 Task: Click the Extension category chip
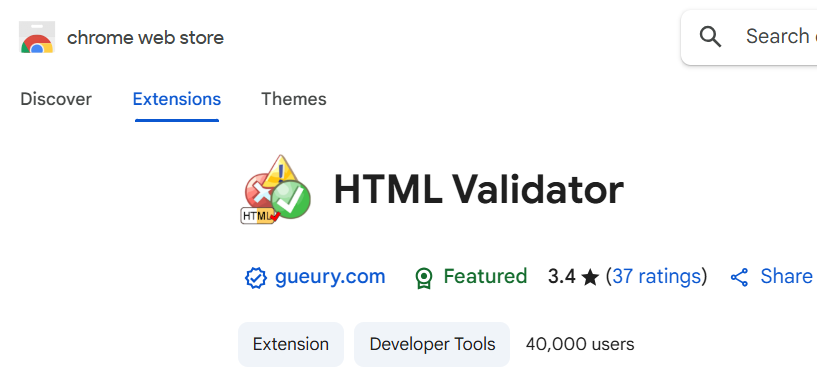(291, 344)
